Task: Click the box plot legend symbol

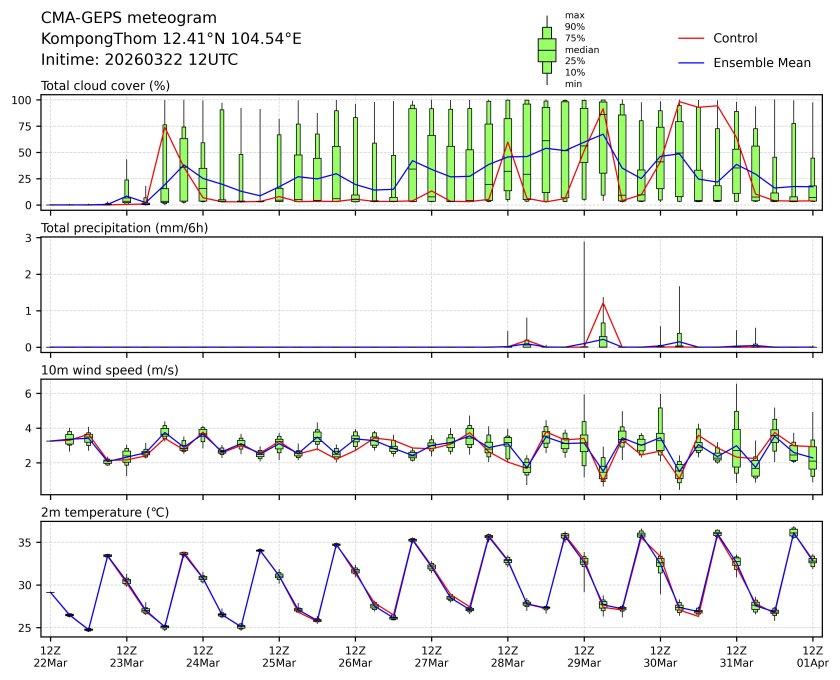Action: click(546, 49)
